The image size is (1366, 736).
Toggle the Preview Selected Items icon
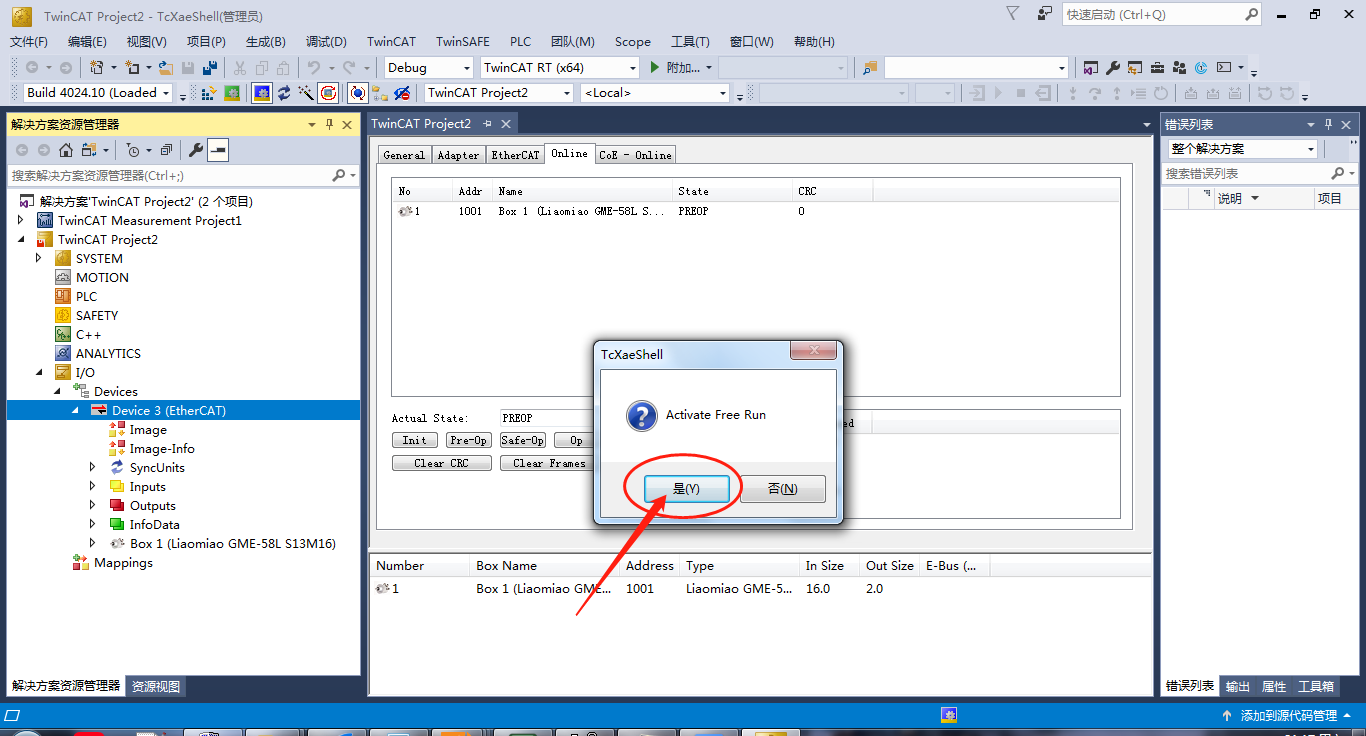click(218, 150)
